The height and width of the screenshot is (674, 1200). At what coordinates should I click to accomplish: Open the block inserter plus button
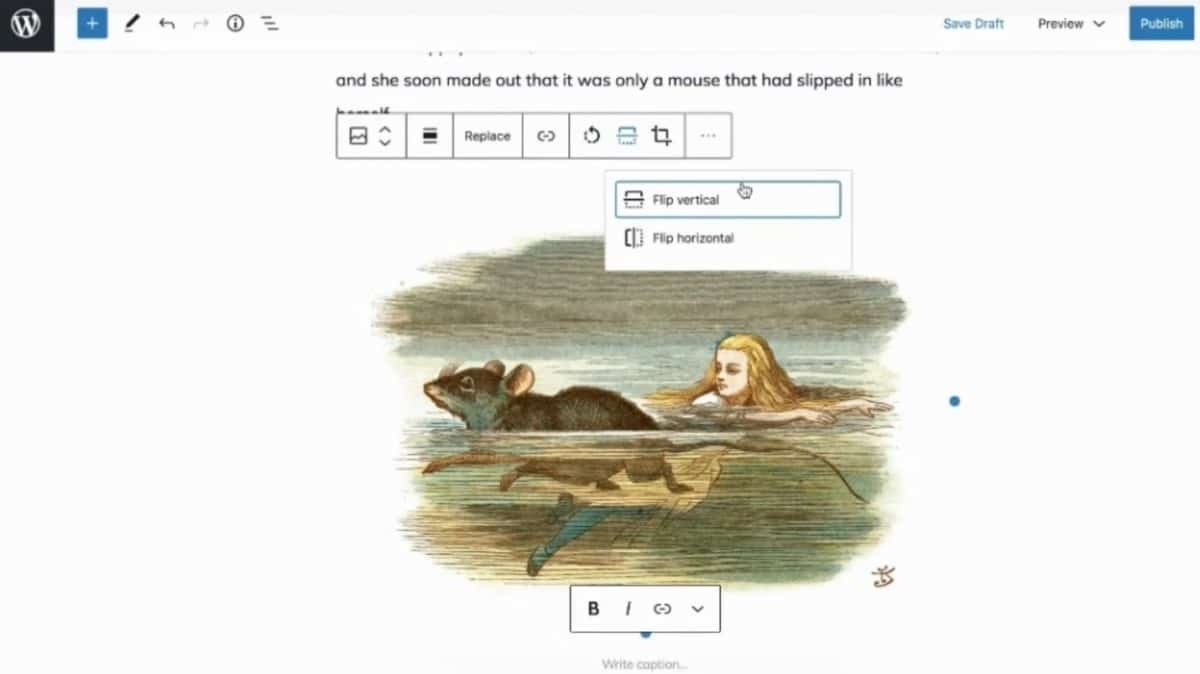(92, 24)
